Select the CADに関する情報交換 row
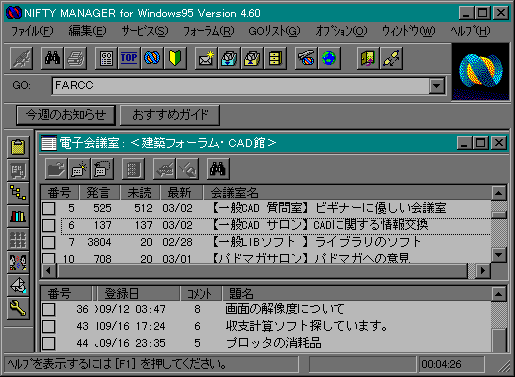 (266, 226)
